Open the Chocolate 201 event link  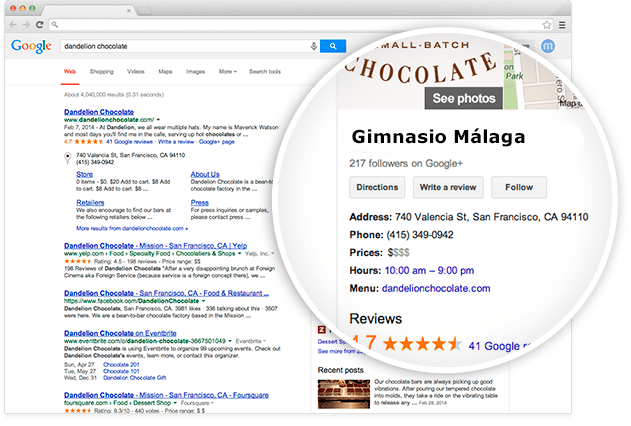pos(121,364)
